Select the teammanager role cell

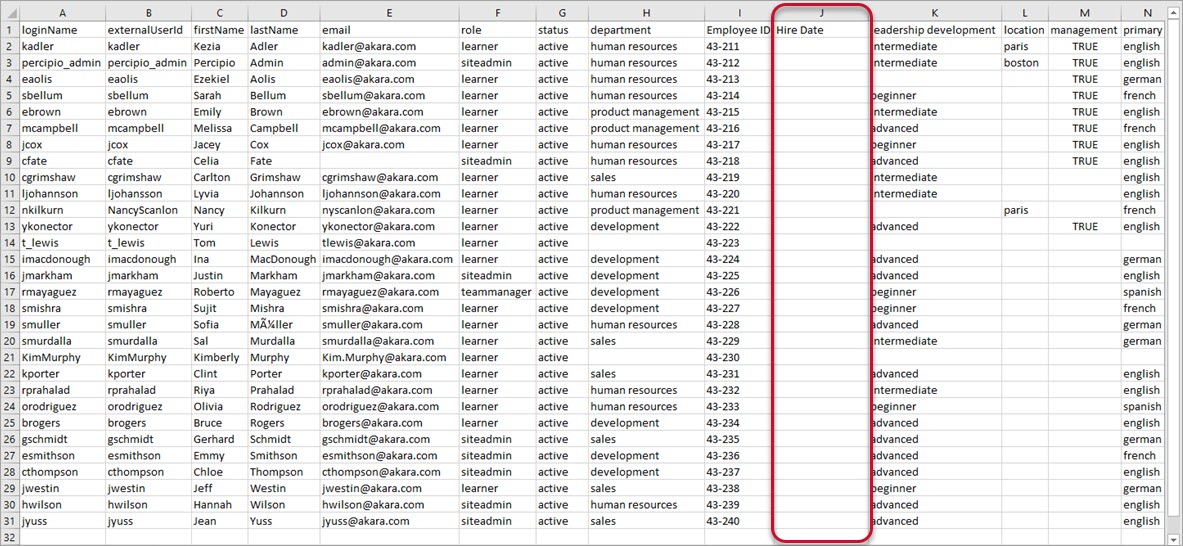click(x=496, y=292)
